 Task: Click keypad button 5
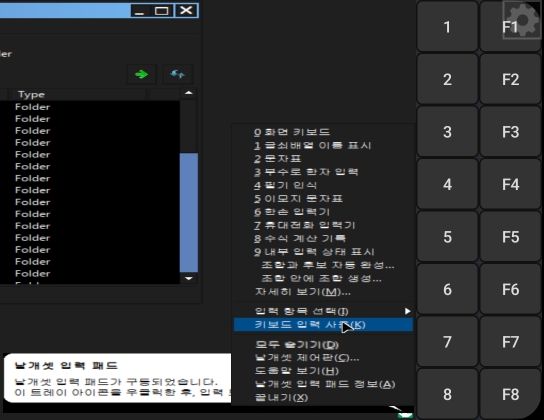[447, 237]
